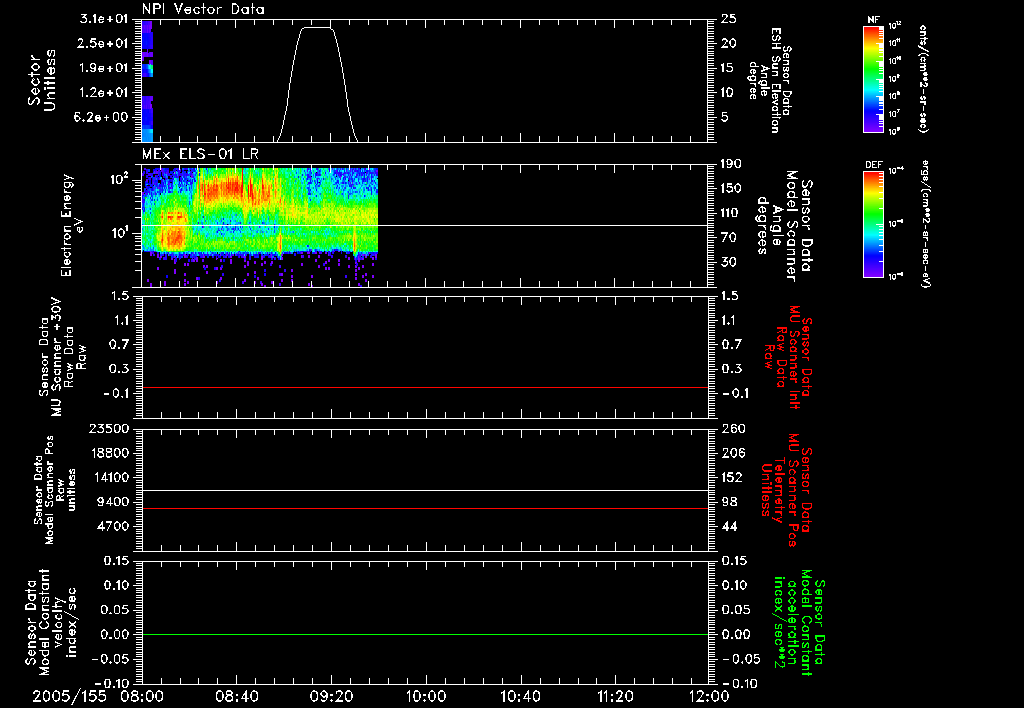Click the NPI sector data strip at 08:00
The width and height of the screenshot is (1024, 708).
tap(148, 81)
